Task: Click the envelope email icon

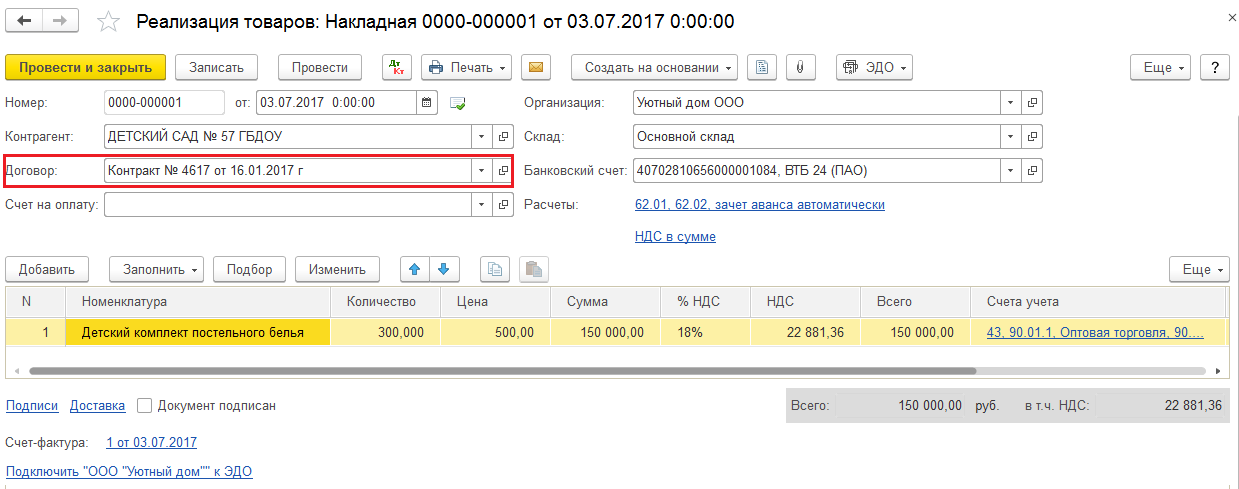Action: (537, 67)
